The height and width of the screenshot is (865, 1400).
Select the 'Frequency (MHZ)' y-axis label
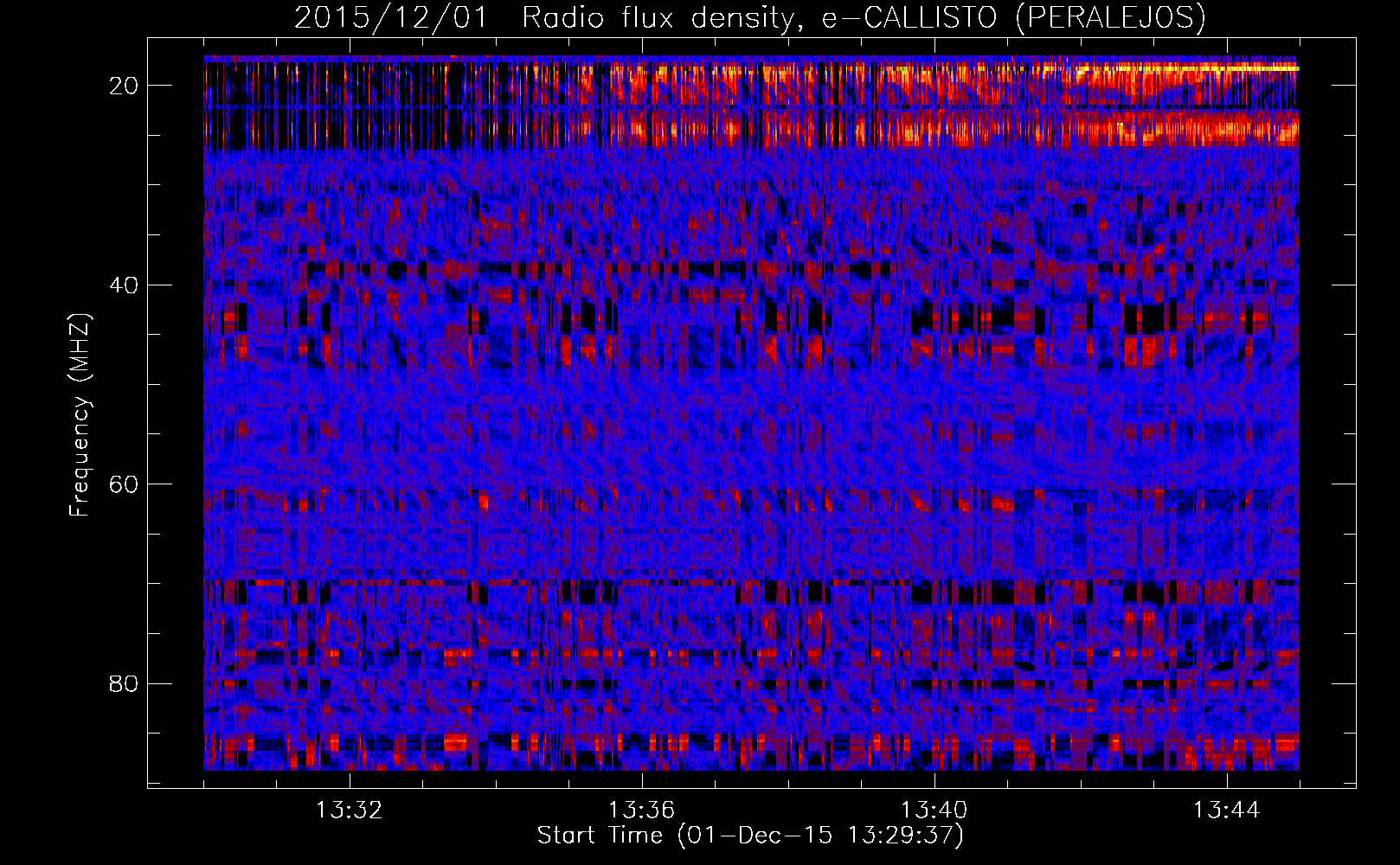point(80,415)
